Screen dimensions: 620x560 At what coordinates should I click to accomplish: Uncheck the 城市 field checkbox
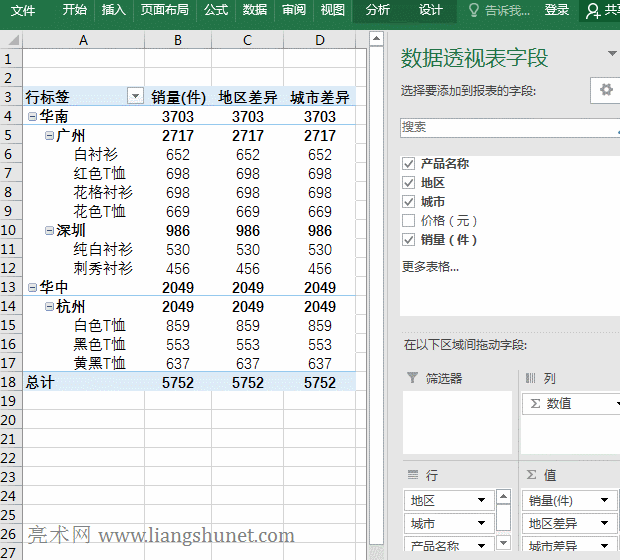tap(408, 202)
